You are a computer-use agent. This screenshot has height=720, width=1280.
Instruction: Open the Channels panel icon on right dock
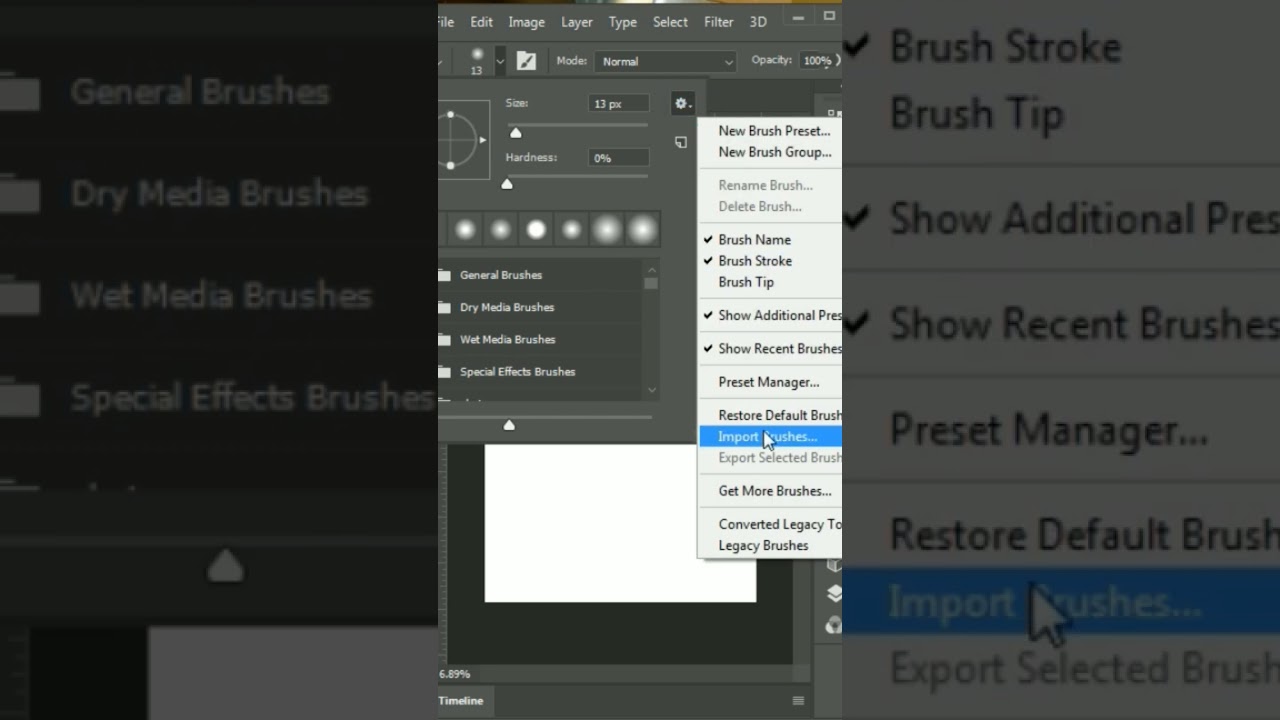834,625
